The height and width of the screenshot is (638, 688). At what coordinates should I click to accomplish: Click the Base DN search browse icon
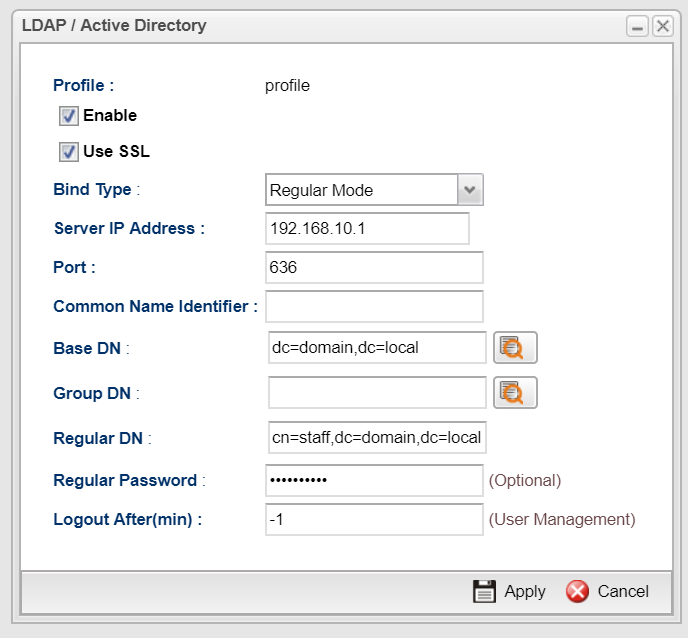tap(515, 348)
